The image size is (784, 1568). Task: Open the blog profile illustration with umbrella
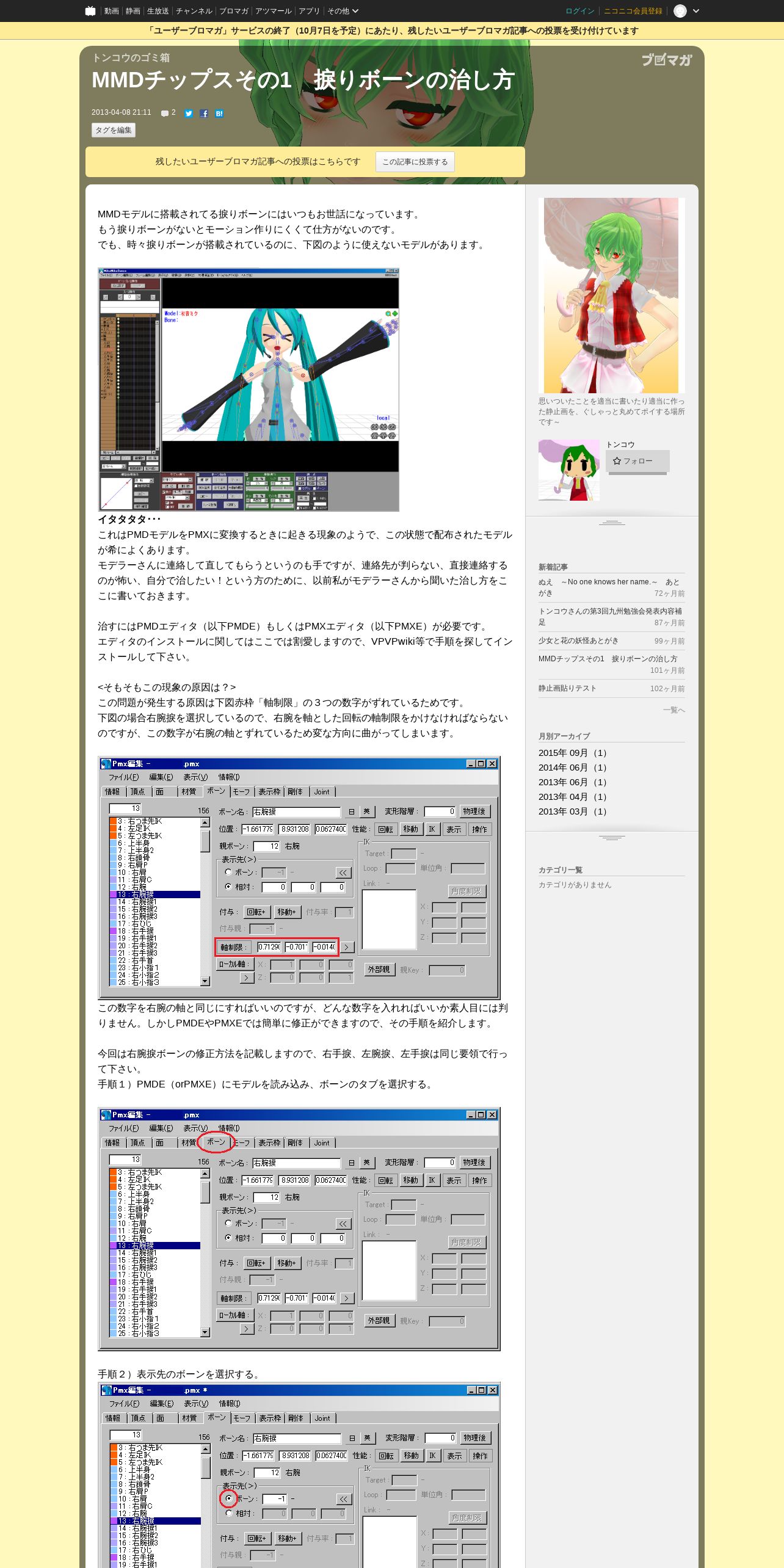611,295
